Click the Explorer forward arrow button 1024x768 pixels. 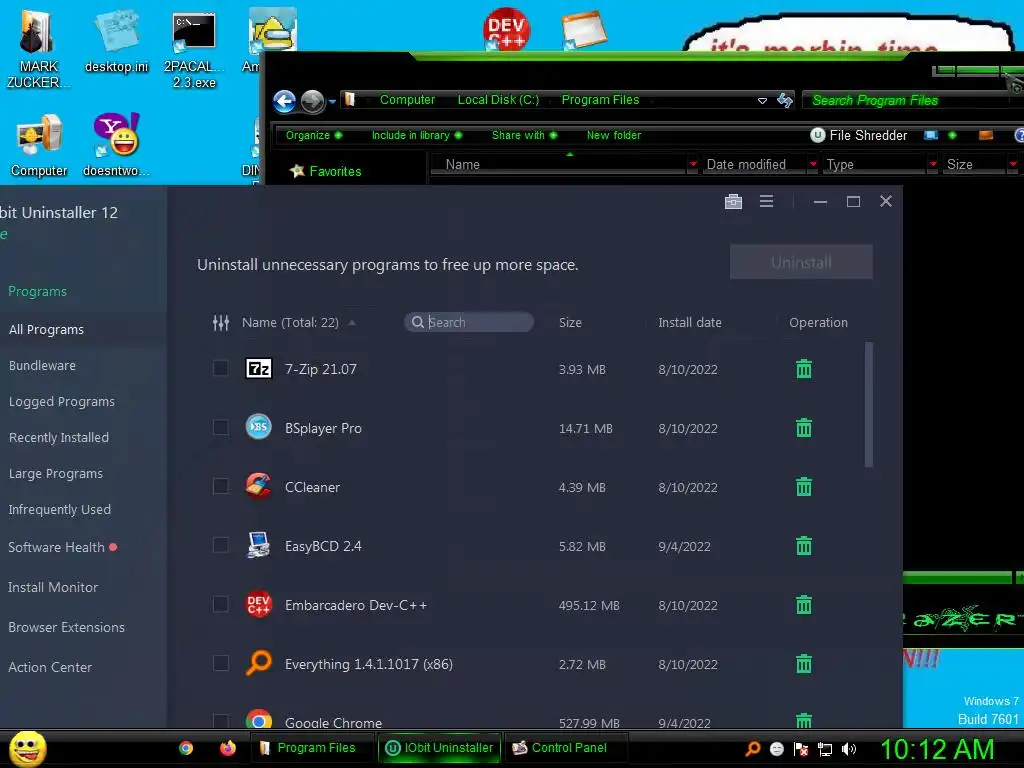pos(312,101)
